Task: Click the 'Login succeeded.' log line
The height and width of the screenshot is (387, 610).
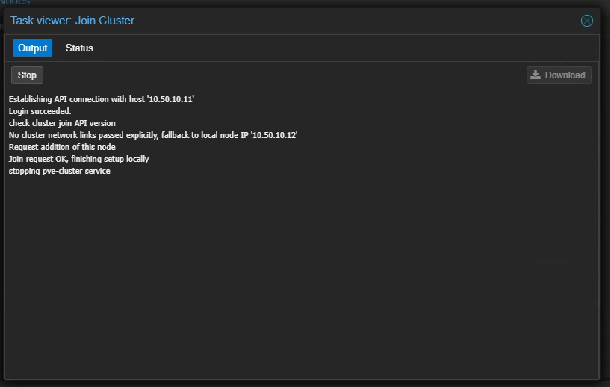Action: [x=40, y=111]
